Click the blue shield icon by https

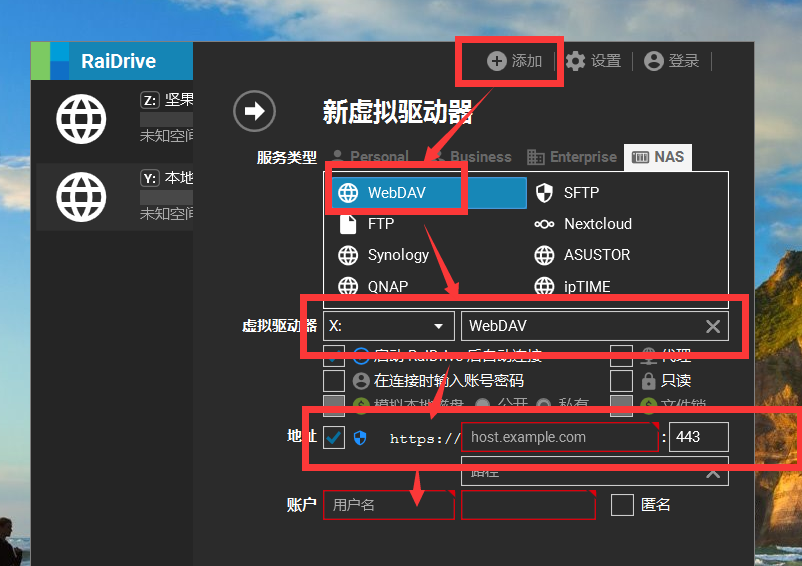(x=360, y=438)
